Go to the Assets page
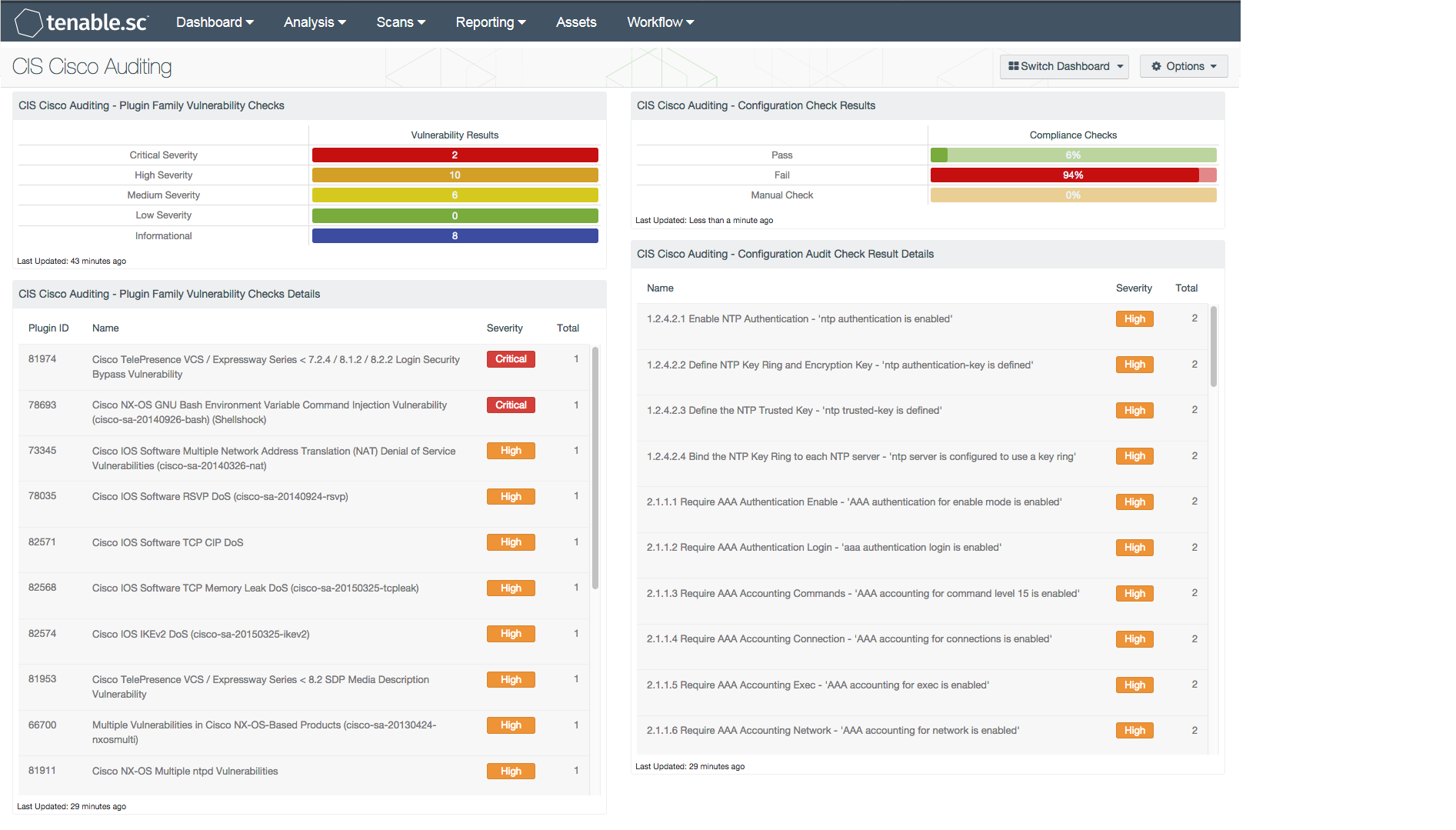 (x=576, y=22)
